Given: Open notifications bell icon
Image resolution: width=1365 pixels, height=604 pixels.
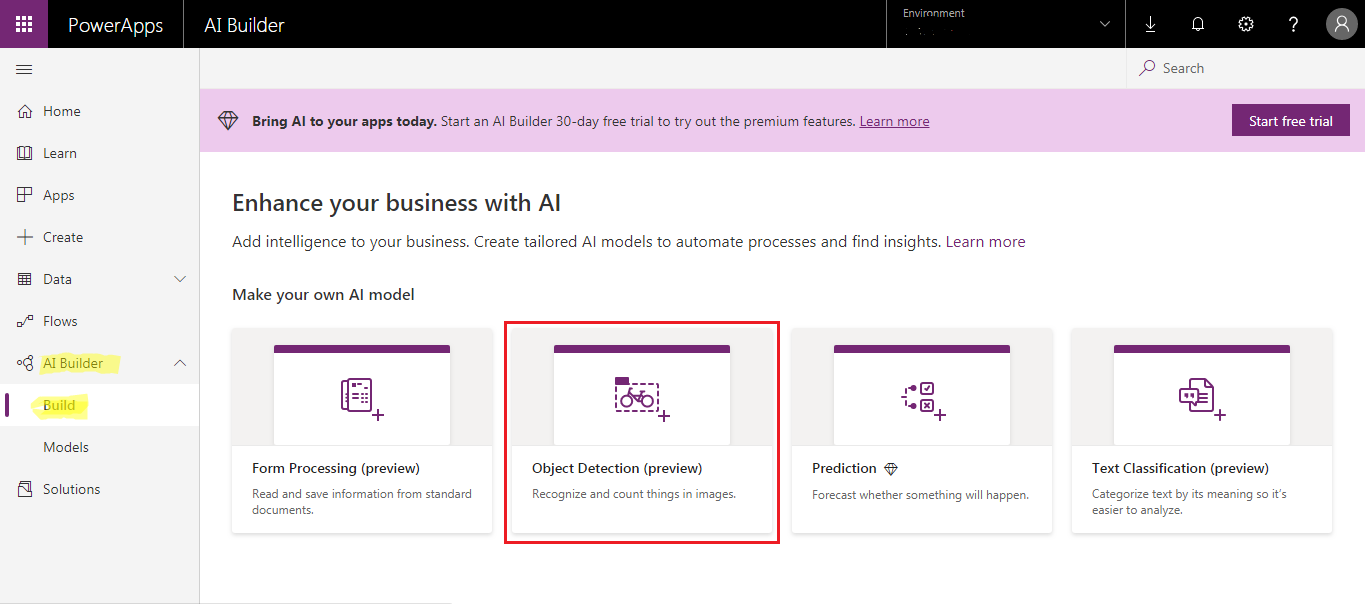Looking at the screenshot, I should 1198,24.
